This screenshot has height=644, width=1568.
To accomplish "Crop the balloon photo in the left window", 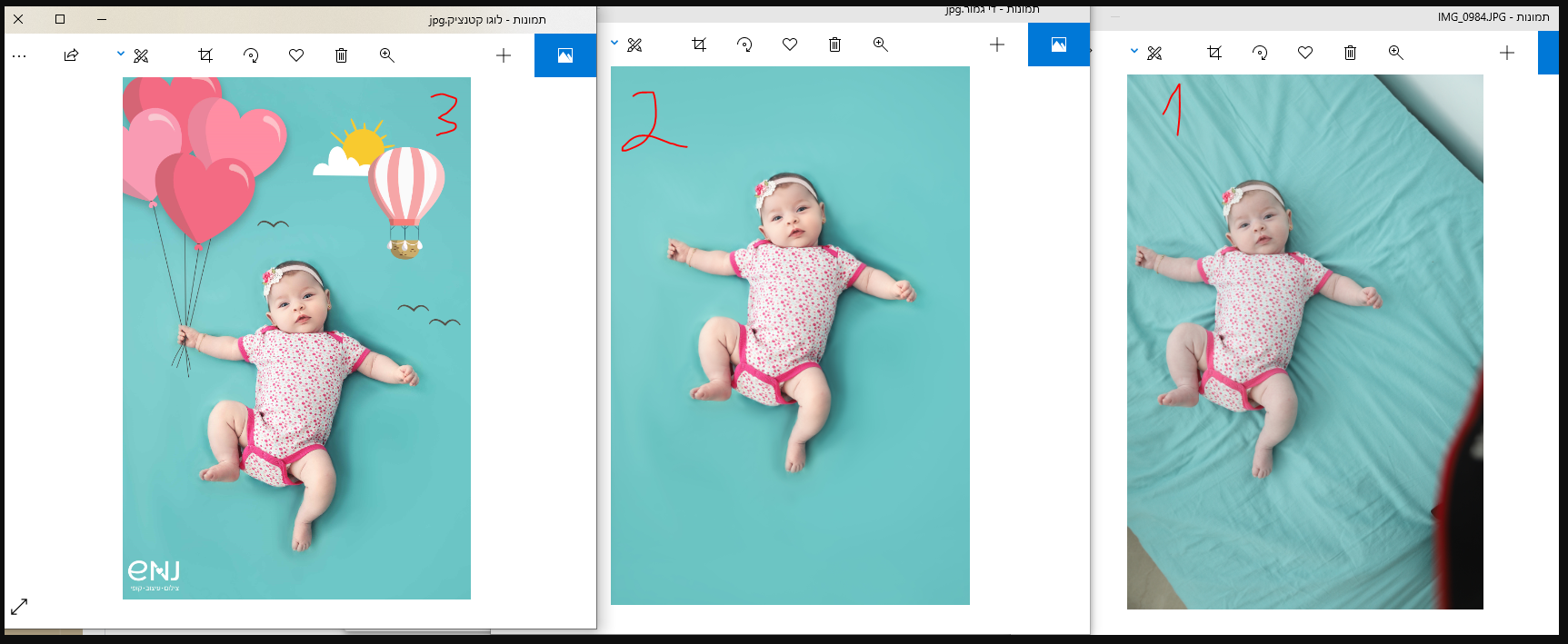I will click(x=205, y=55).
